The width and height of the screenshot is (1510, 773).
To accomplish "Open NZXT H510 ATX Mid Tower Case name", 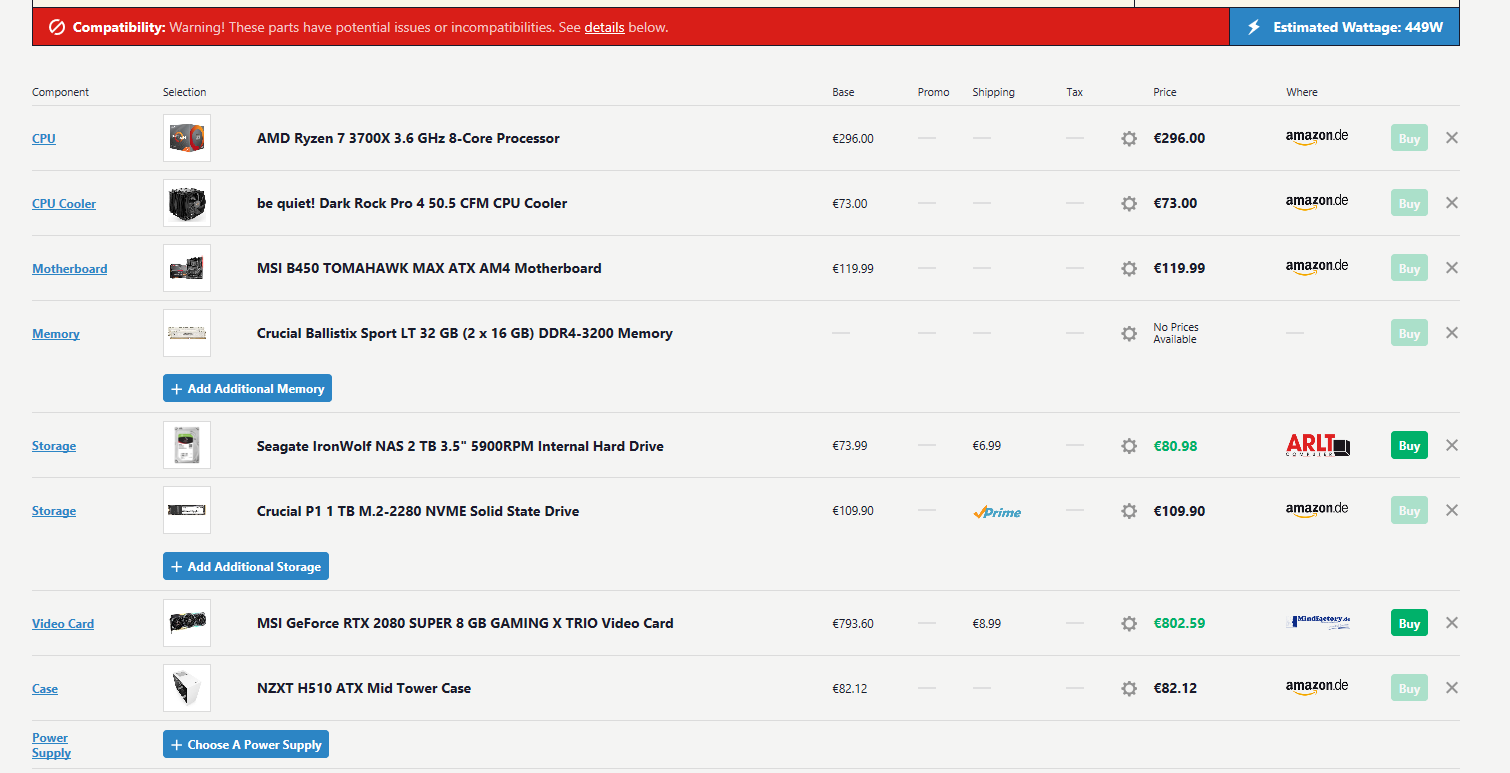I will 364,688.
